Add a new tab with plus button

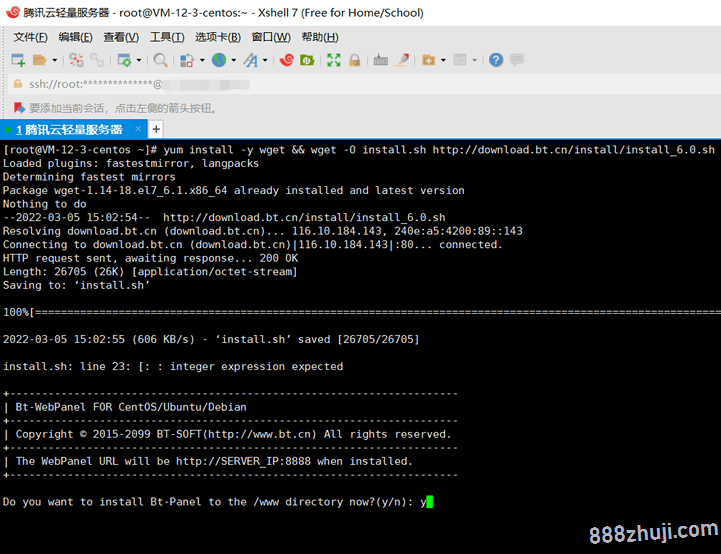point(156,129)
